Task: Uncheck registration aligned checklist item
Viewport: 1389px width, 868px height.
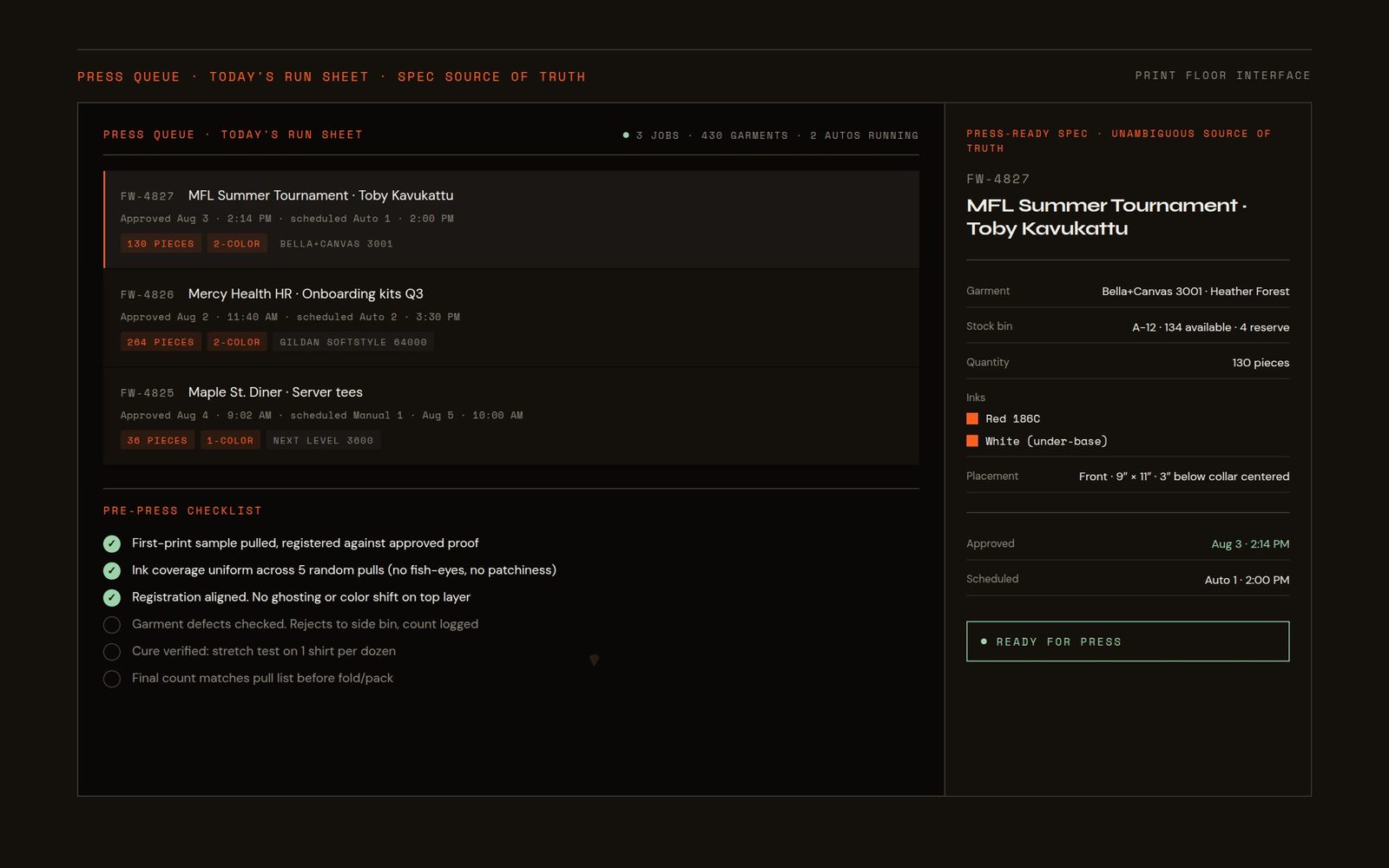Action: click(112, 597)
